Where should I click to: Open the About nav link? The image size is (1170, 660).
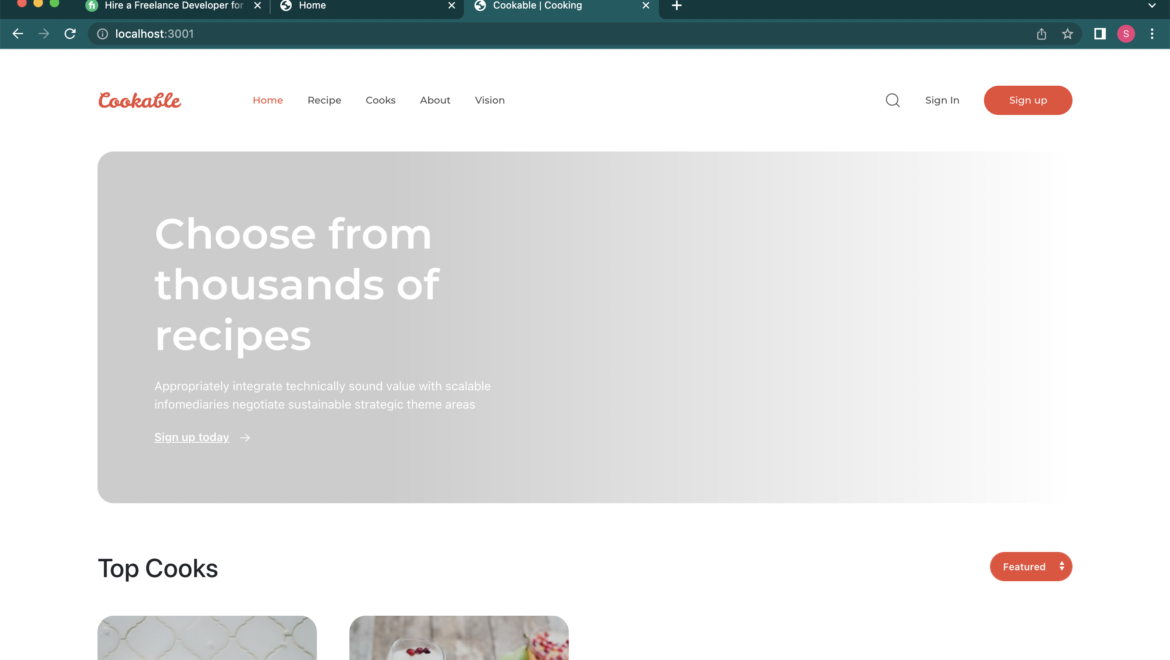pyautogui.click(x=435, y=100)
